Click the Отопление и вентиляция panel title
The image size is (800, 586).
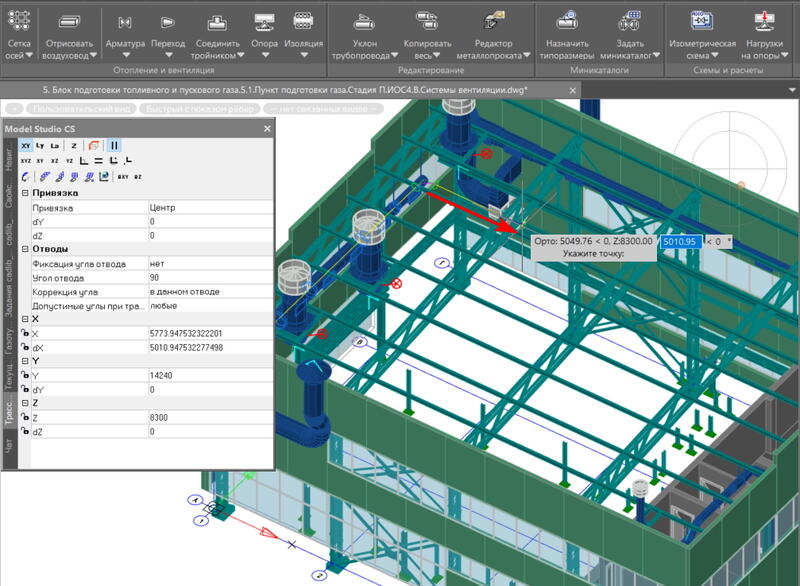tap(164, 70)
